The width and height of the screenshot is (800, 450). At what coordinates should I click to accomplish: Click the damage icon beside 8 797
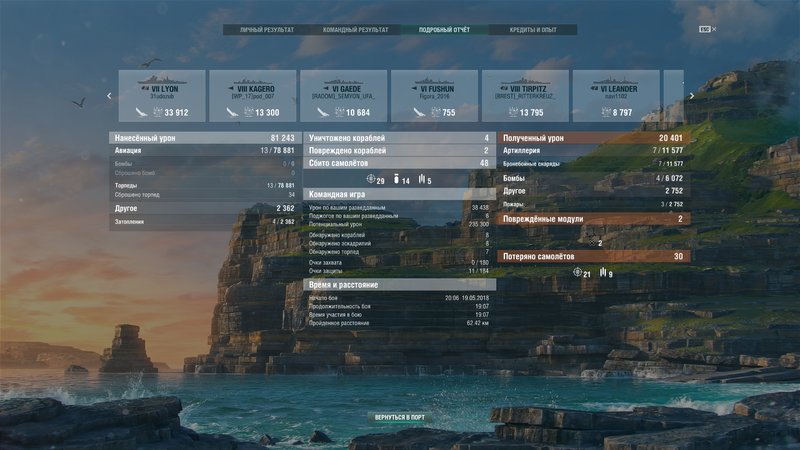point(606,112)
